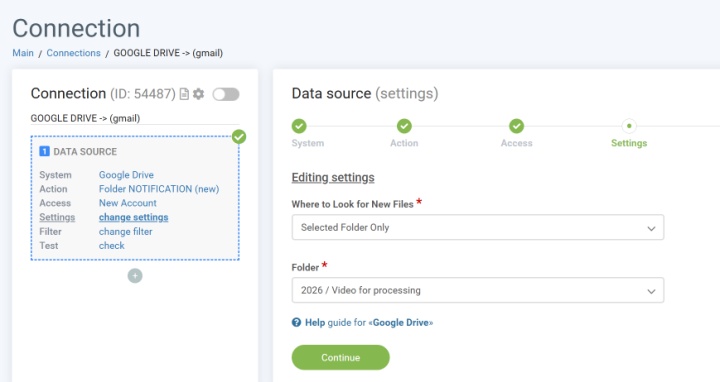Click green checkmark on Data Source block
The width and height of the screenshot is (720, 382).
(x=239, y=136)
